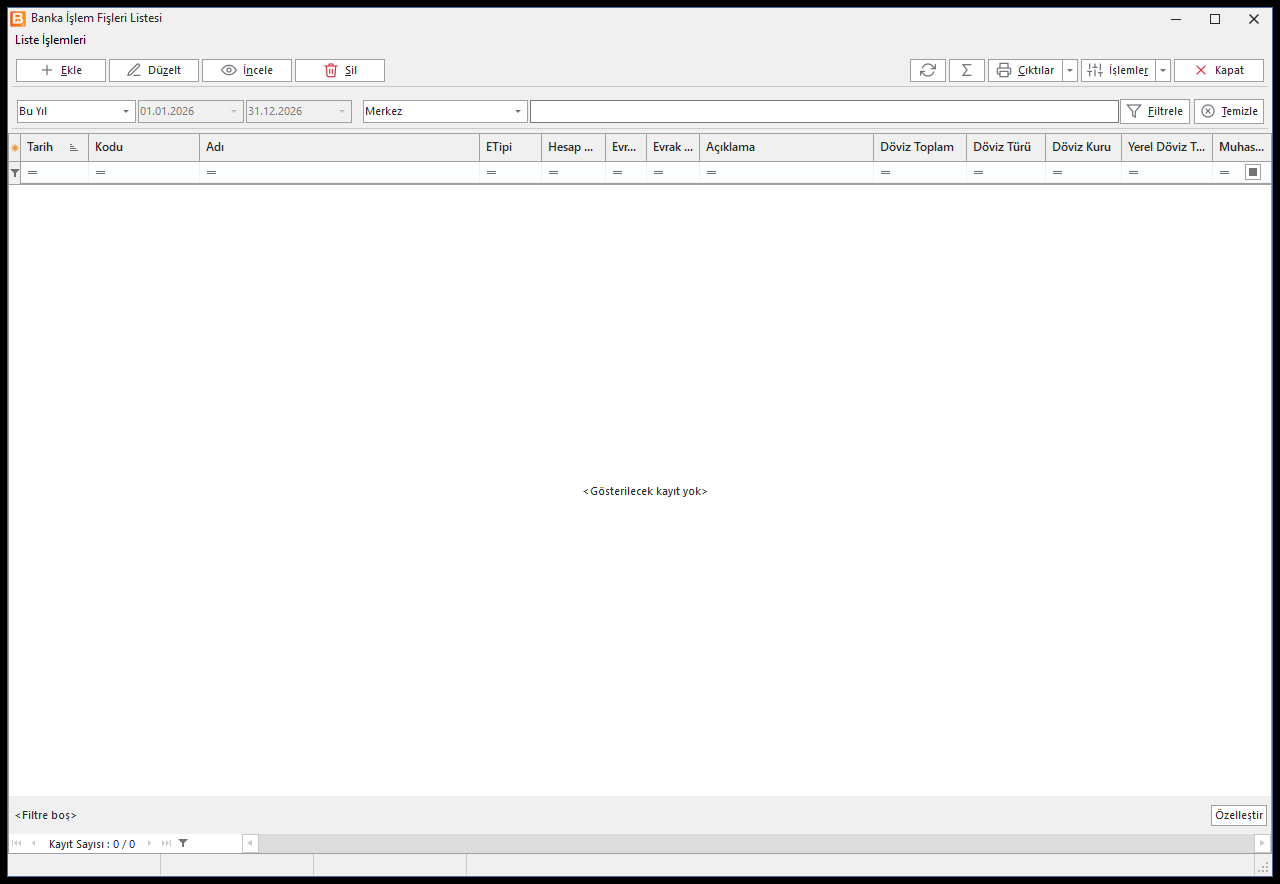The height and width of the screenshot is (884, 1280).
Task: Click the Kapat button
Action: (x=1219, y=70)
